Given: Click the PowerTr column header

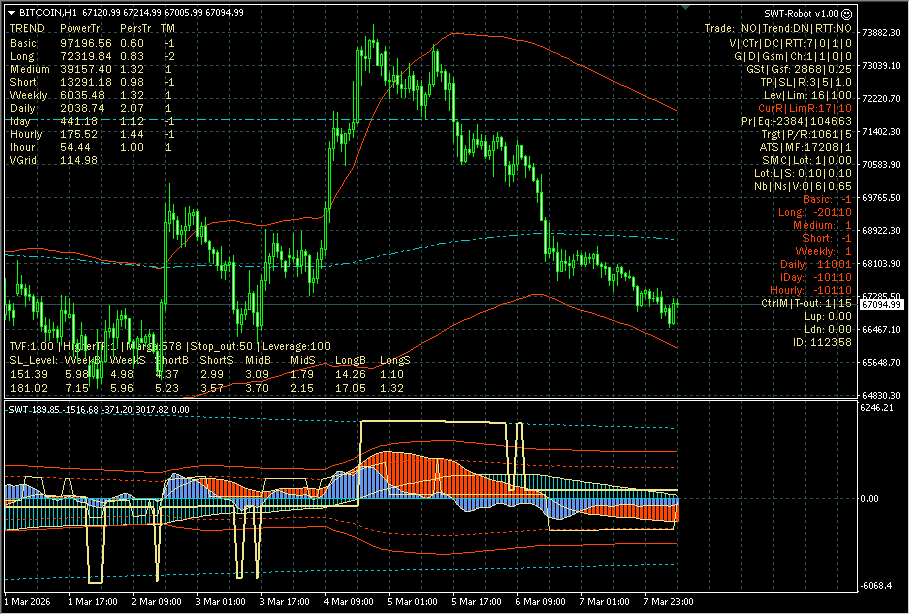Looking at the screenshot, I should (x=81, y=28).
